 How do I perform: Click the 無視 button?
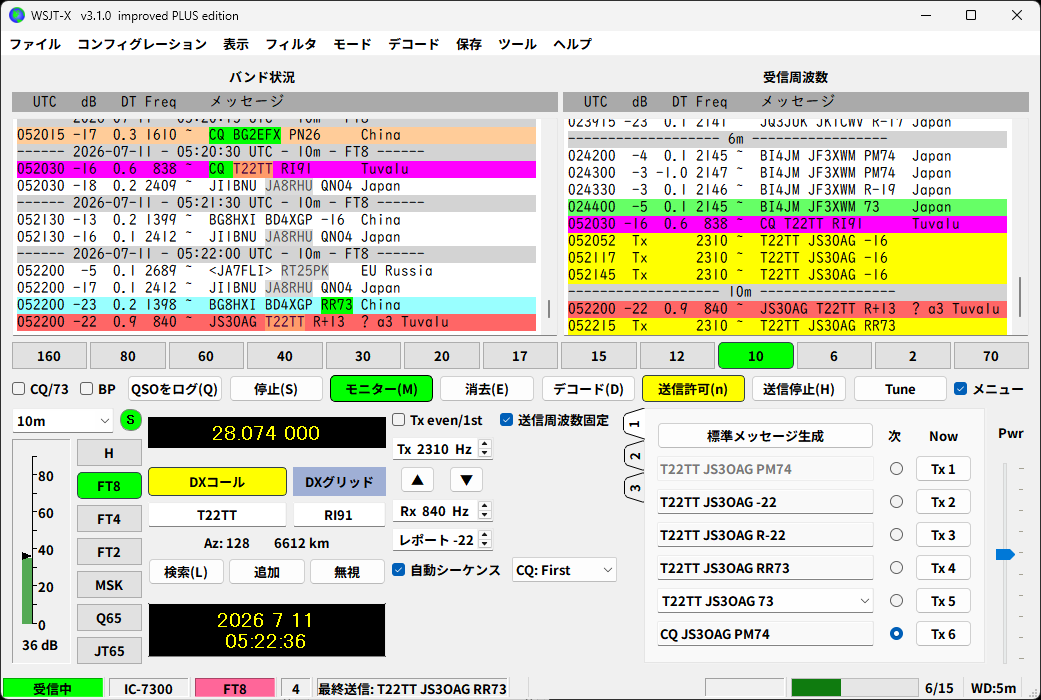(x=347, y=572)
